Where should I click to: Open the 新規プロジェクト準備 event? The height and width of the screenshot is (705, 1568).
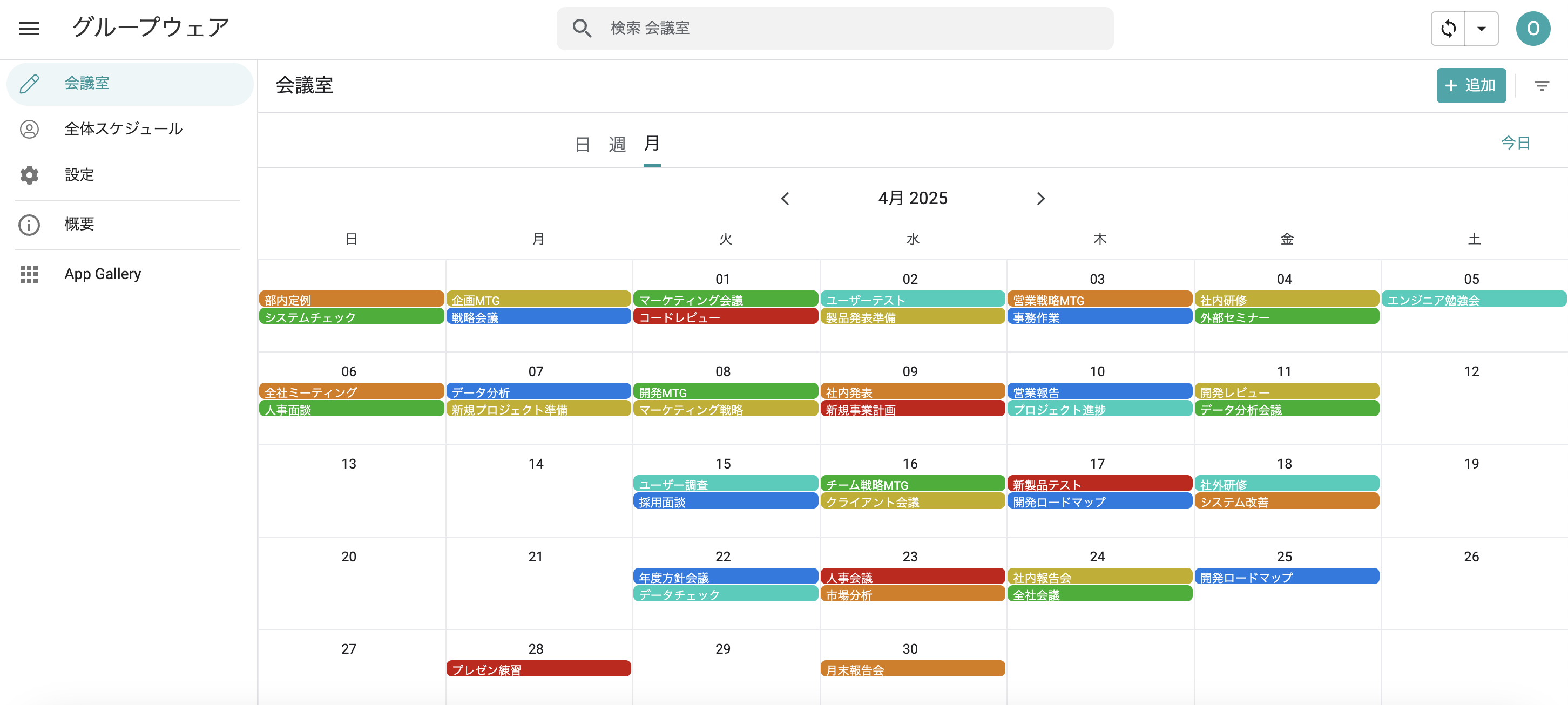[x=538, y=409]
